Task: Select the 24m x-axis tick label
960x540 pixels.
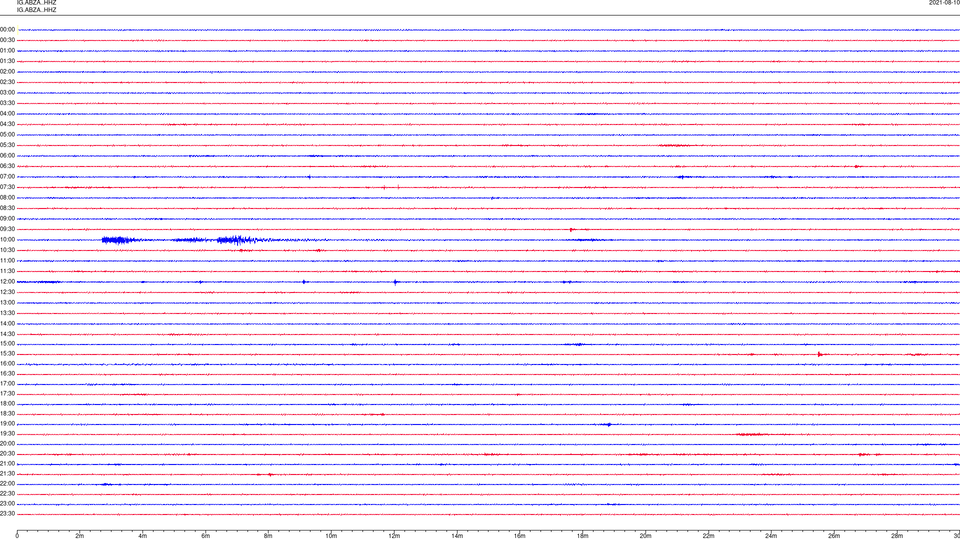Action: 771,536
